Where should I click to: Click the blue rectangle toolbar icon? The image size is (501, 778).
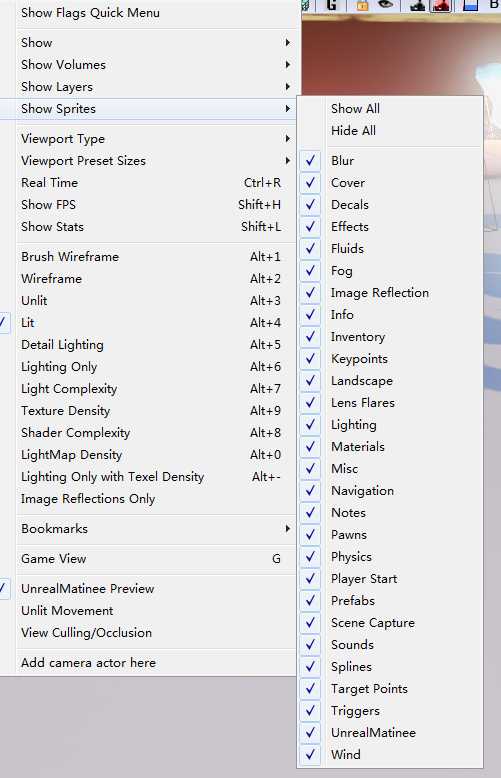(470, 5)
